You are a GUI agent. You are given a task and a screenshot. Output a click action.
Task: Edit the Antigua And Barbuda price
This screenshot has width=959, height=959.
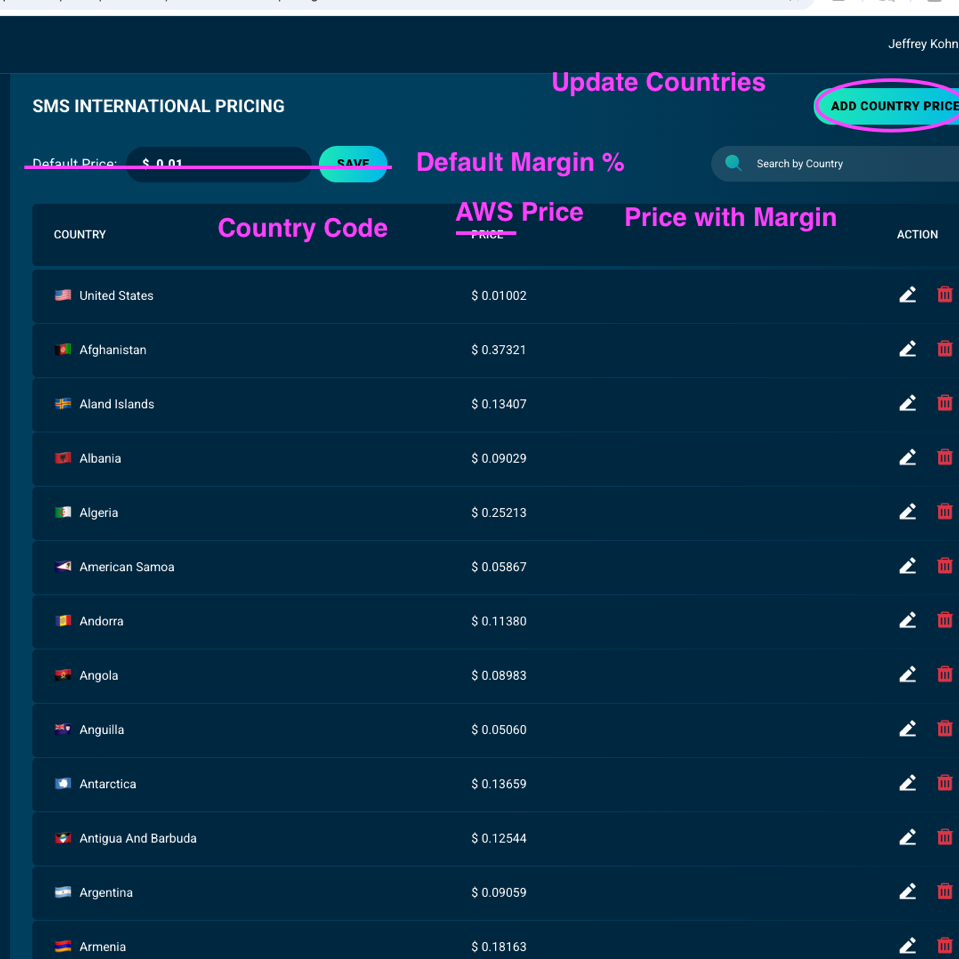[x=907, y=837]
